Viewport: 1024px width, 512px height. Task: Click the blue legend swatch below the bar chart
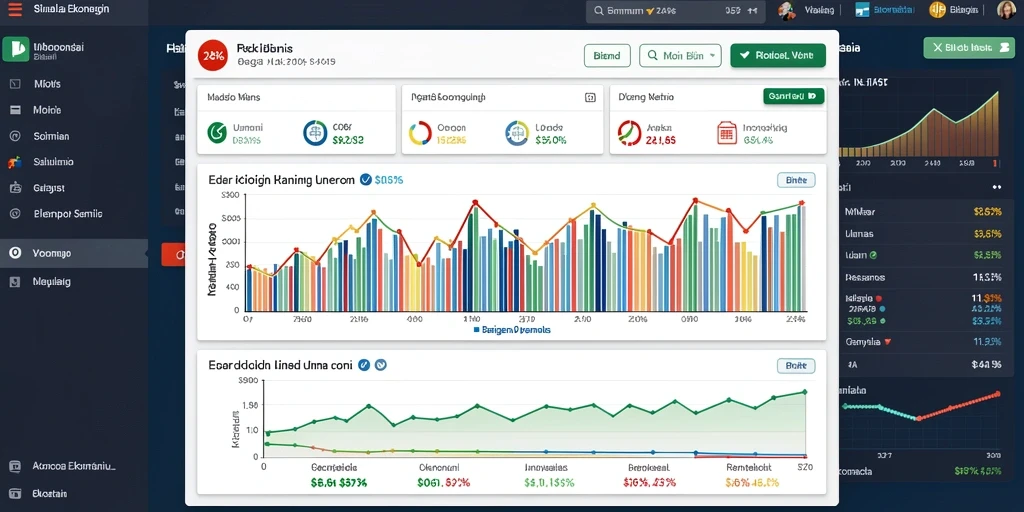(x=477, y=330)
